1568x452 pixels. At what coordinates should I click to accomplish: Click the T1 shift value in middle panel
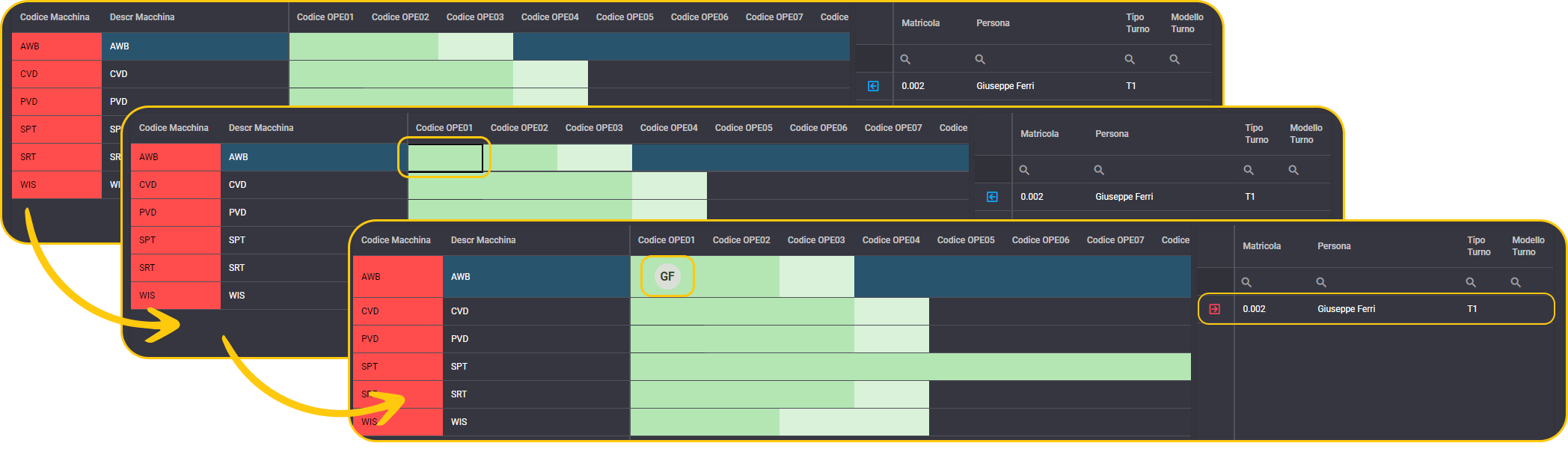[x=1250, y=197]
